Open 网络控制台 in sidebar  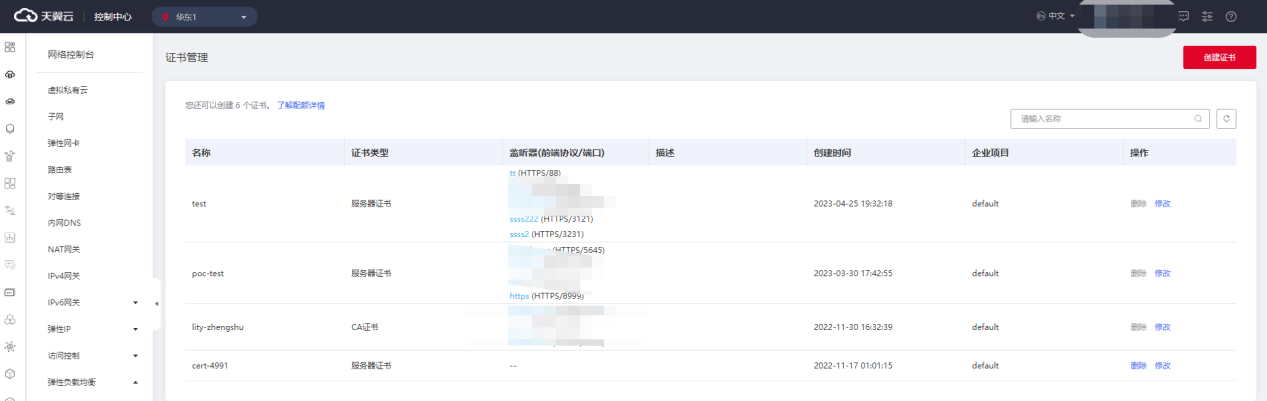pyautogui.click(x=71, y=54)
